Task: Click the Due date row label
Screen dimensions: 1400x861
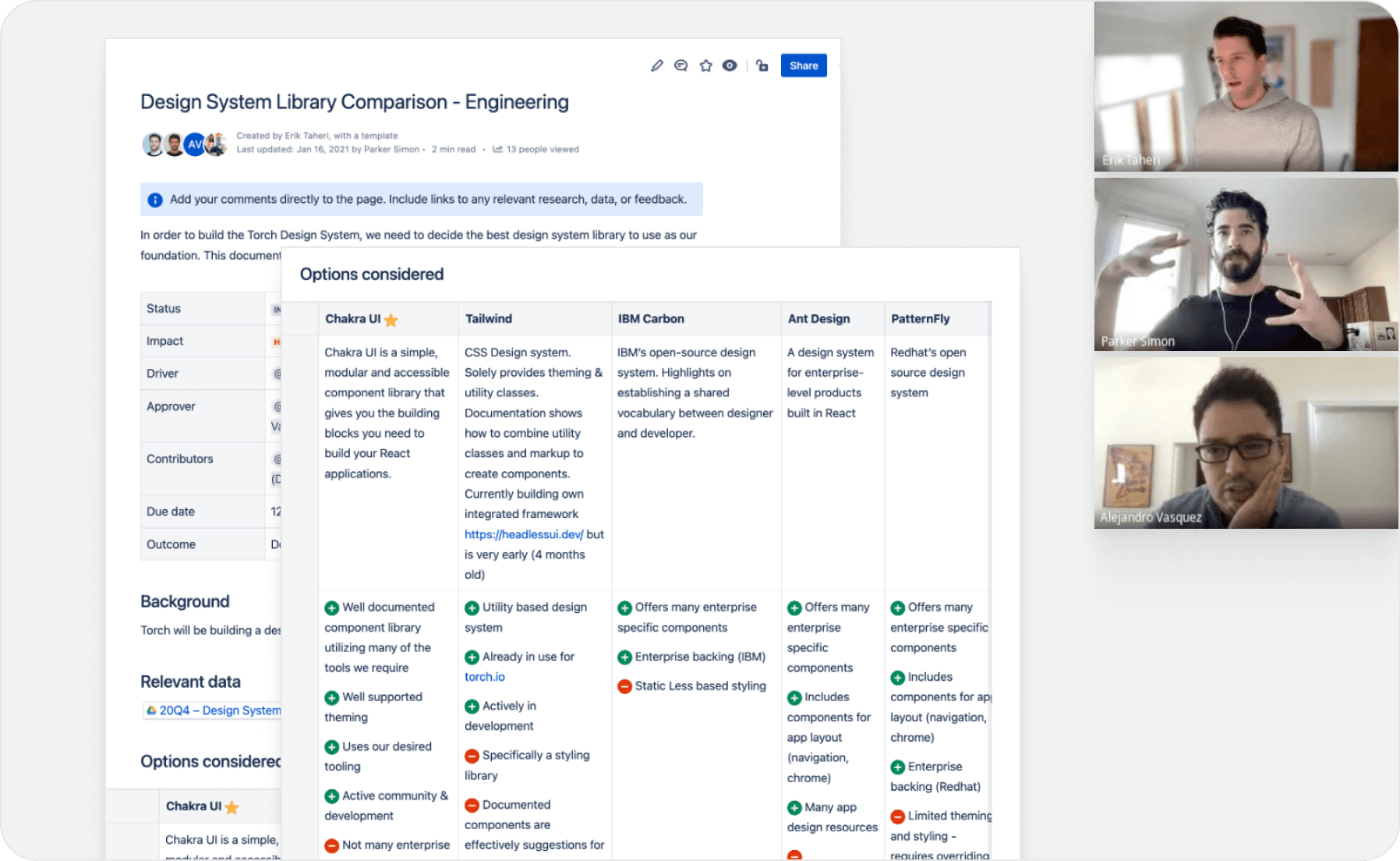Action: coord(171,512)
